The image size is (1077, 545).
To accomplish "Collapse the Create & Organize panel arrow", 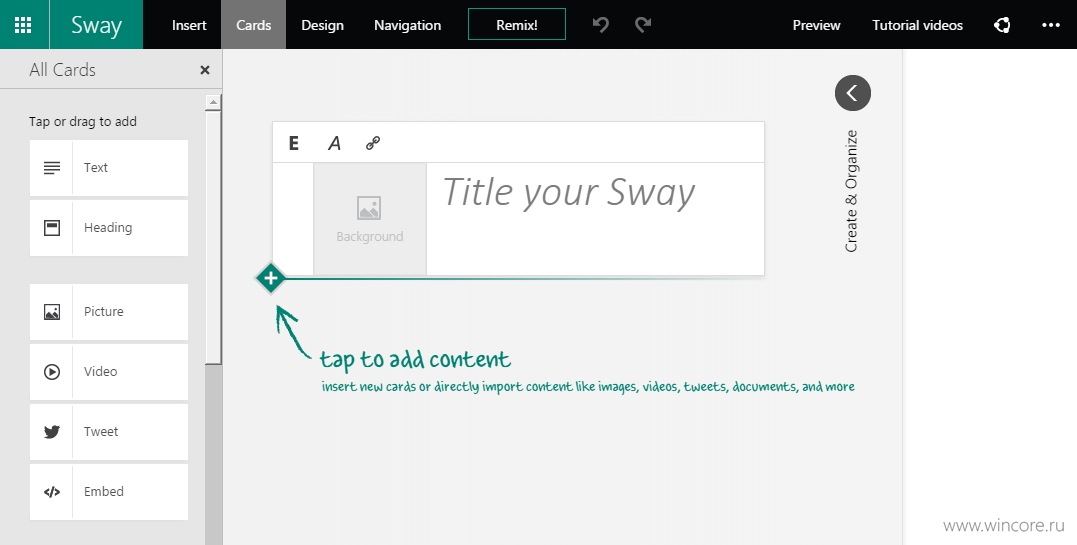I will pos(852,93).
